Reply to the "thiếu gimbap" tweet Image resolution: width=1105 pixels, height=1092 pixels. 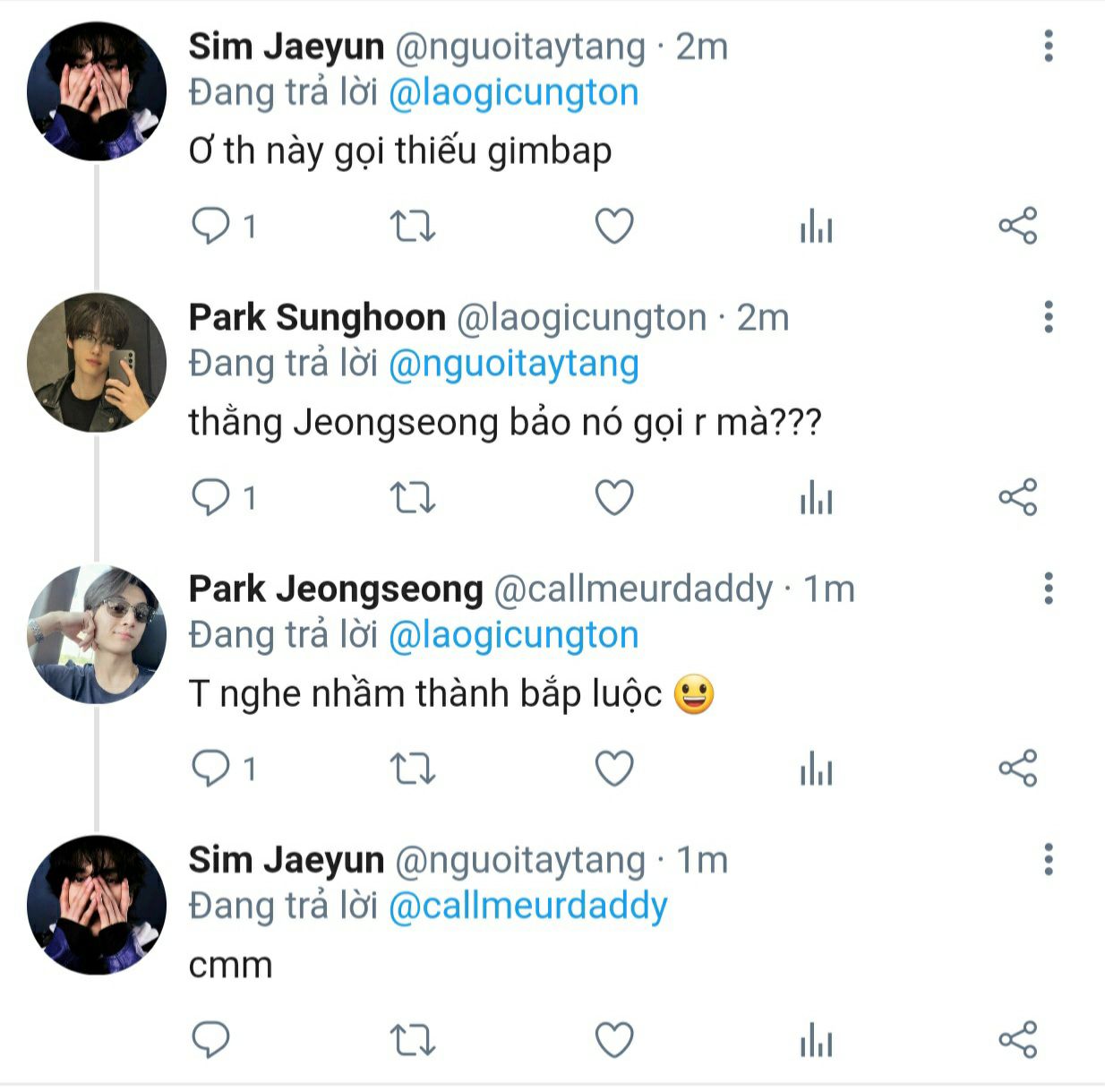point(211,226)
